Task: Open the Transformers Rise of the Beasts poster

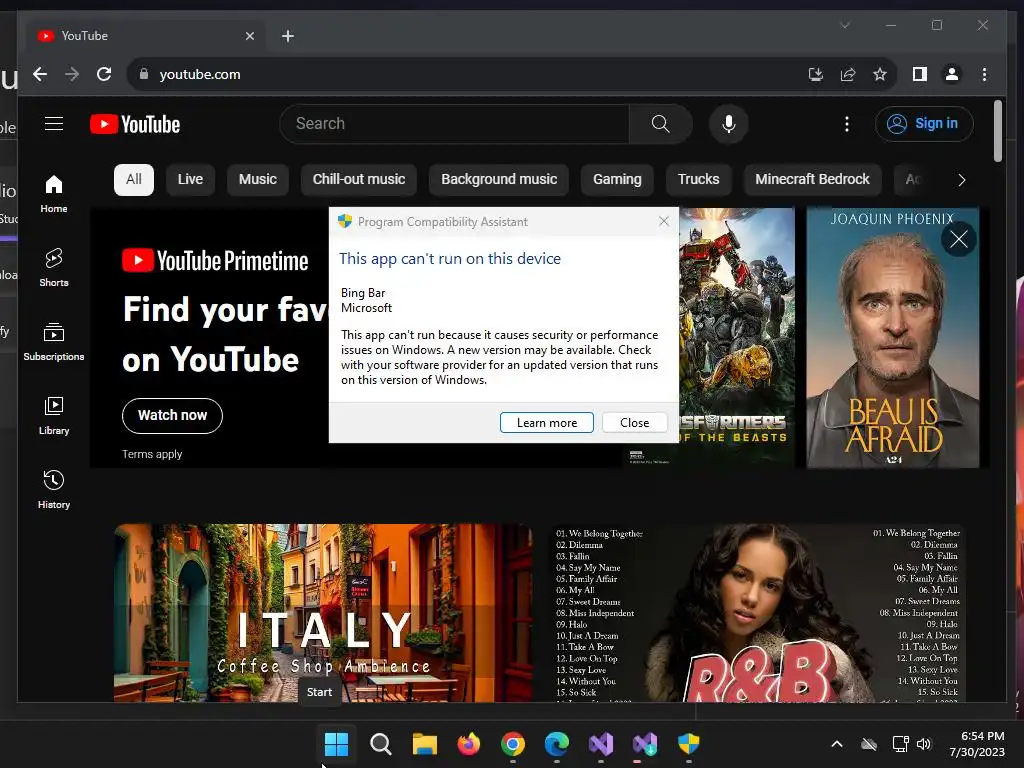Action: tap(737, 338)
